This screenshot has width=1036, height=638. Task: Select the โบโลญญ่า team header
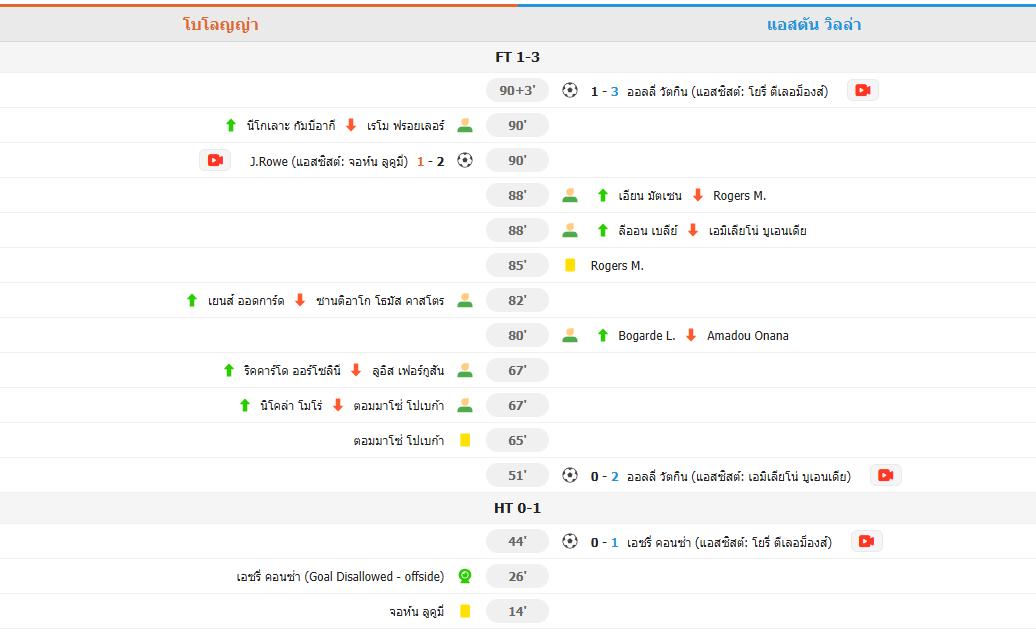click(221, 24)
